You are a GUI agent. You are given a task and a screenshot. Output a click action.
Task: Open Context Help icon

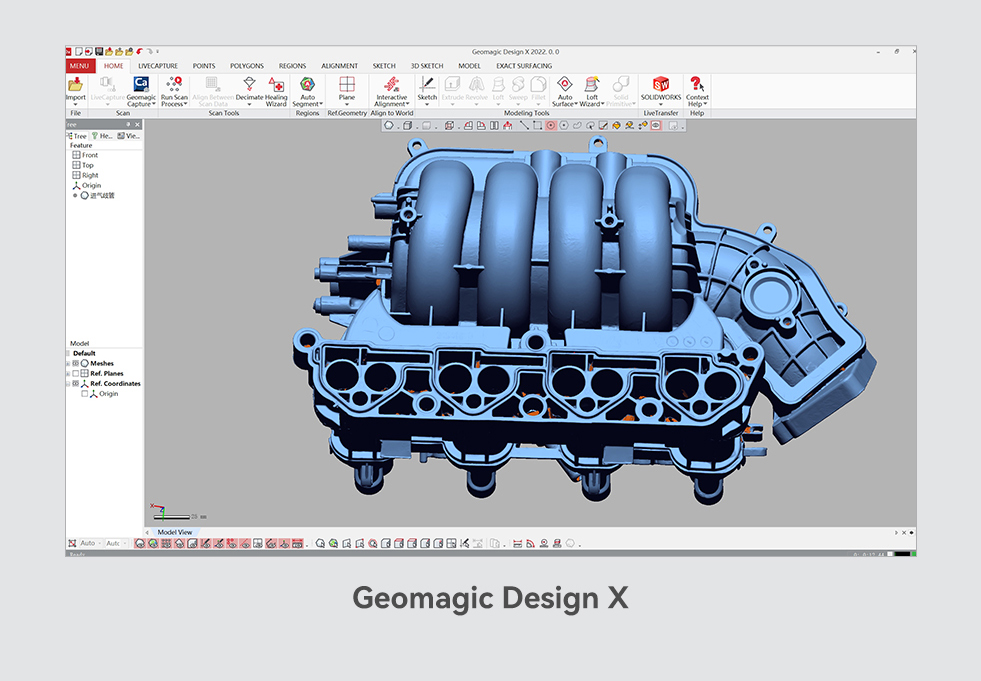[696, 84]
